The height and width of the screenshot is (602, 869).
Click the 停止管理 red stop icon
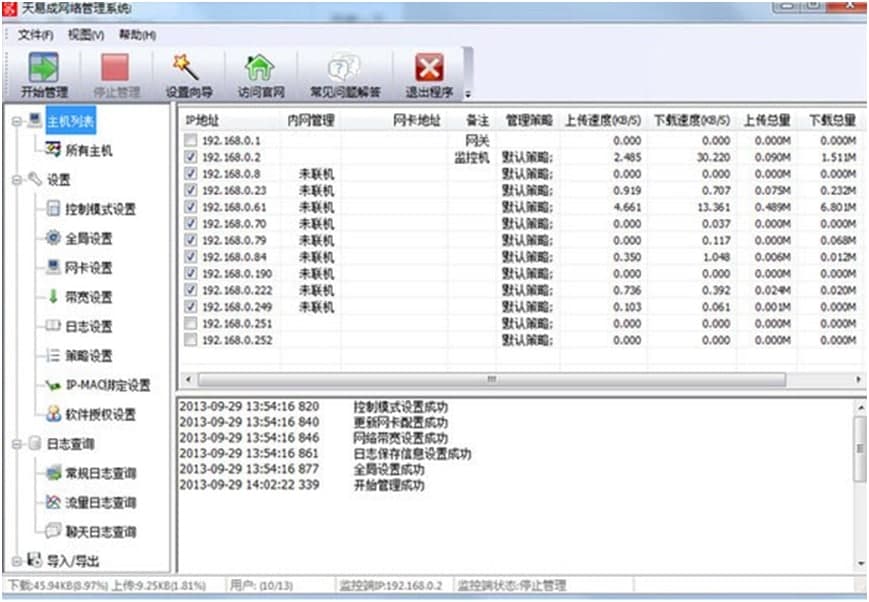pos(115,68)
